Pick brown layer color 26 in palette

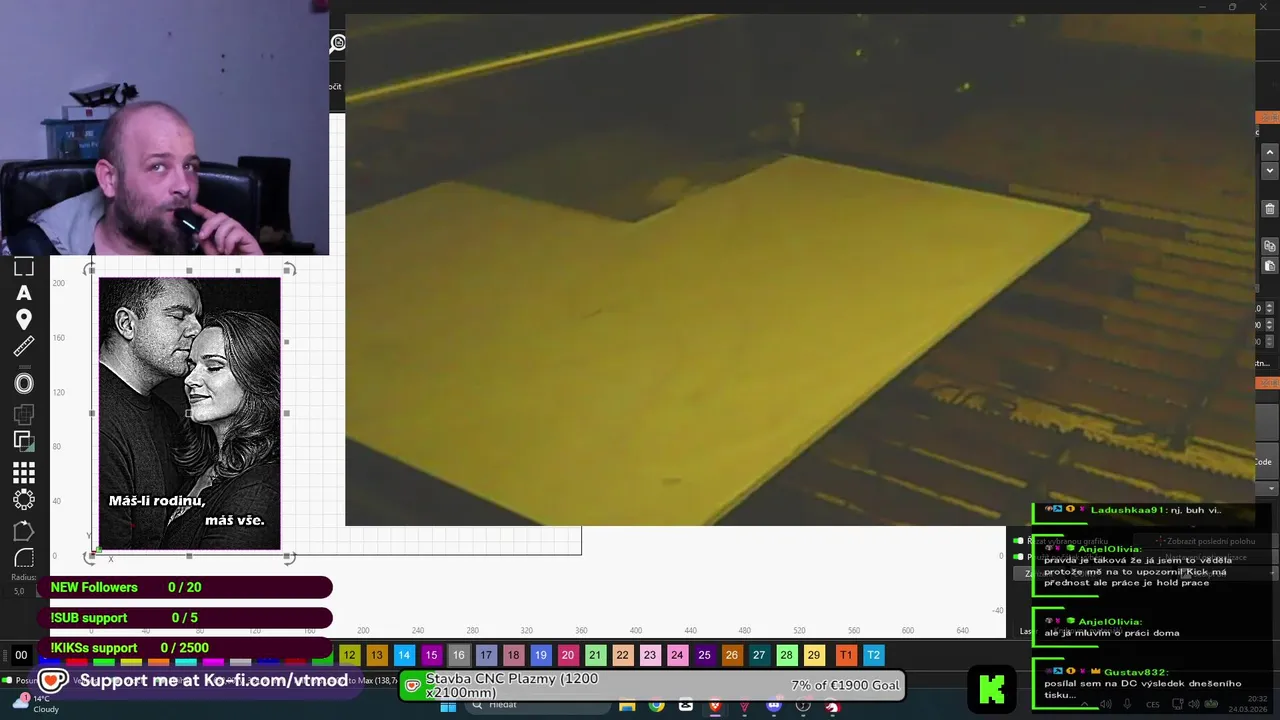(x=732, y=656)
